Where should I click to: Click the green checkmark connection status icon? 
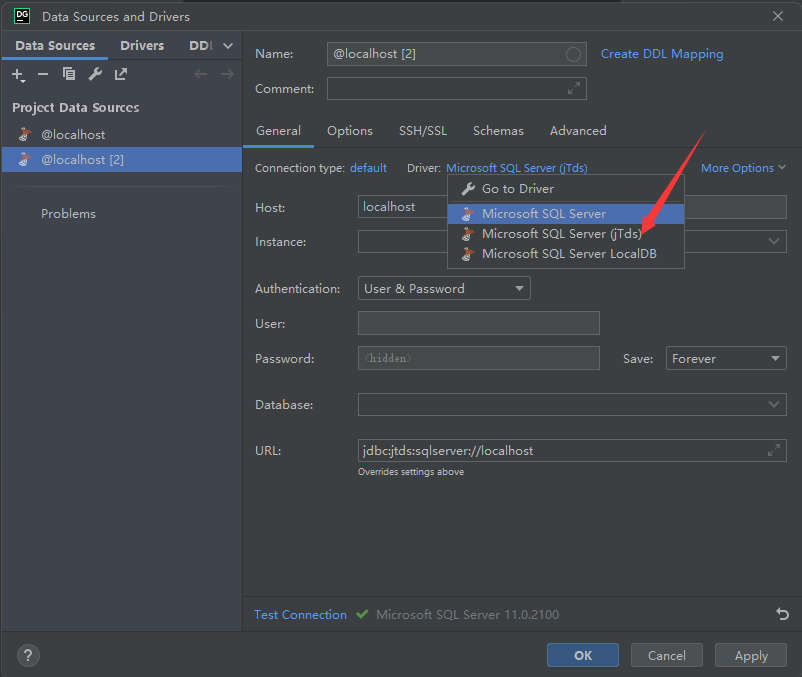(x=362, y=614)
